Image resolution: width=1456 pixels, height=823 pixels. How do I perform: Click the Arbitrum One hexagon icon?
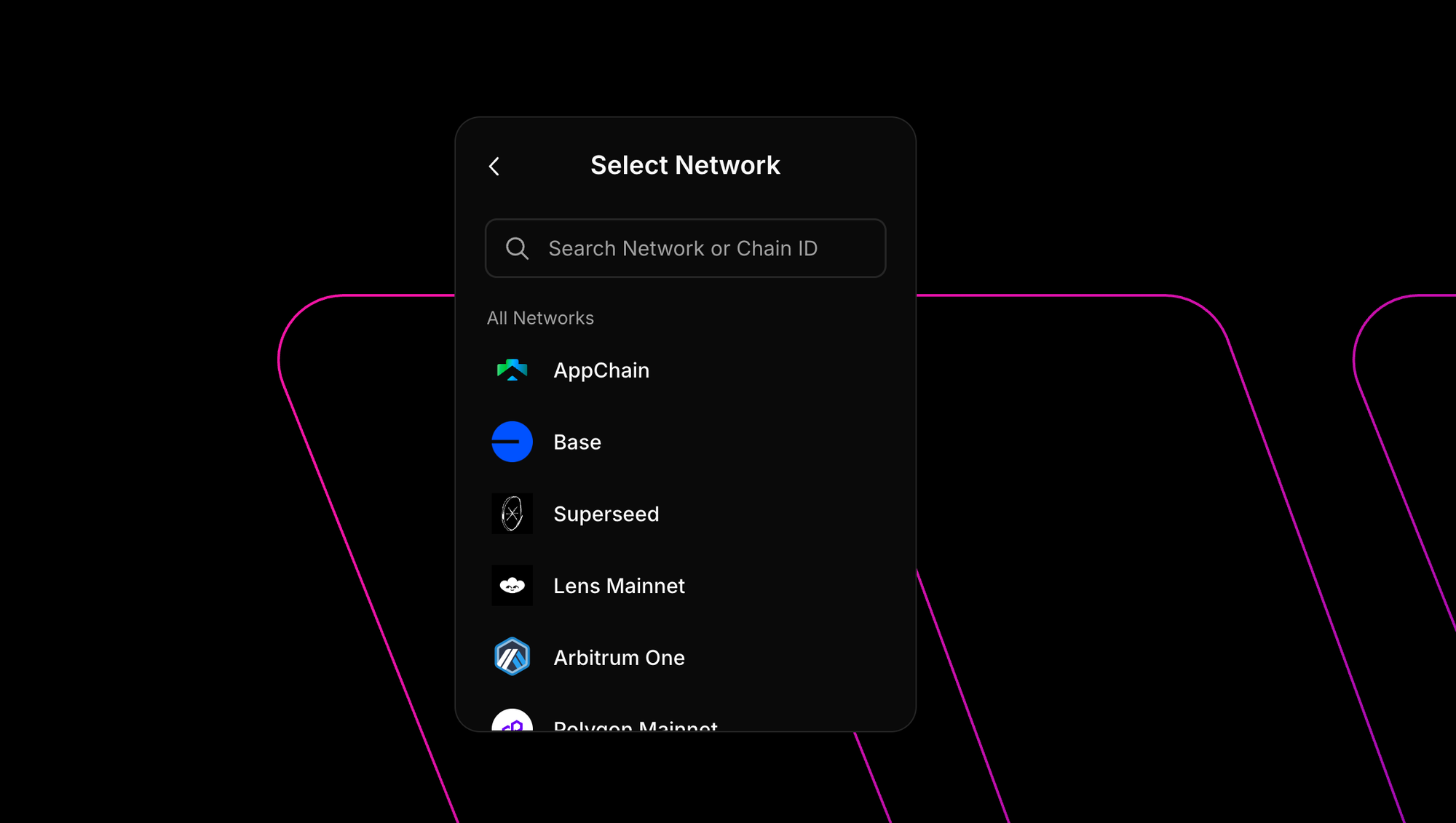[512, 657]
